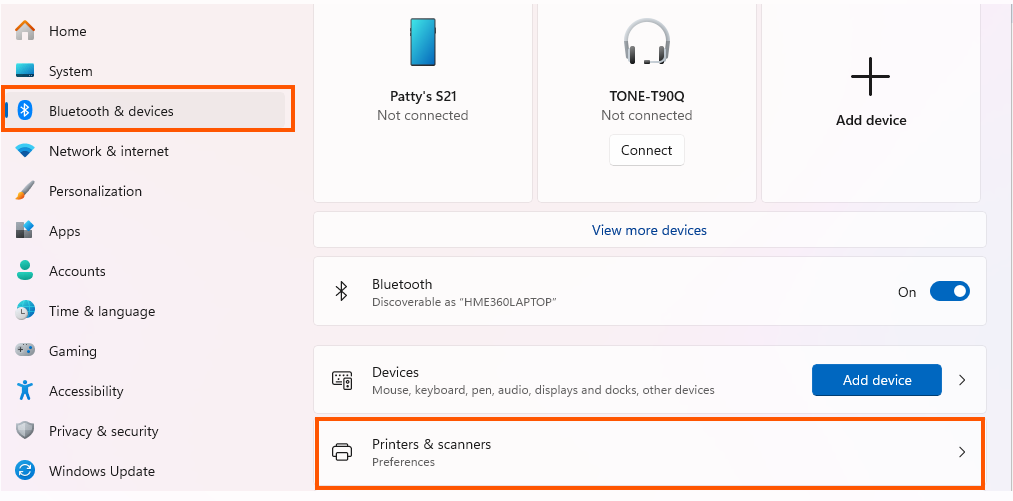Viewport: 1013px width, 501px height.
Task: Click the Network & internet Wi-Fi icon
Action: pyautogui.click(x=26, y=151)
